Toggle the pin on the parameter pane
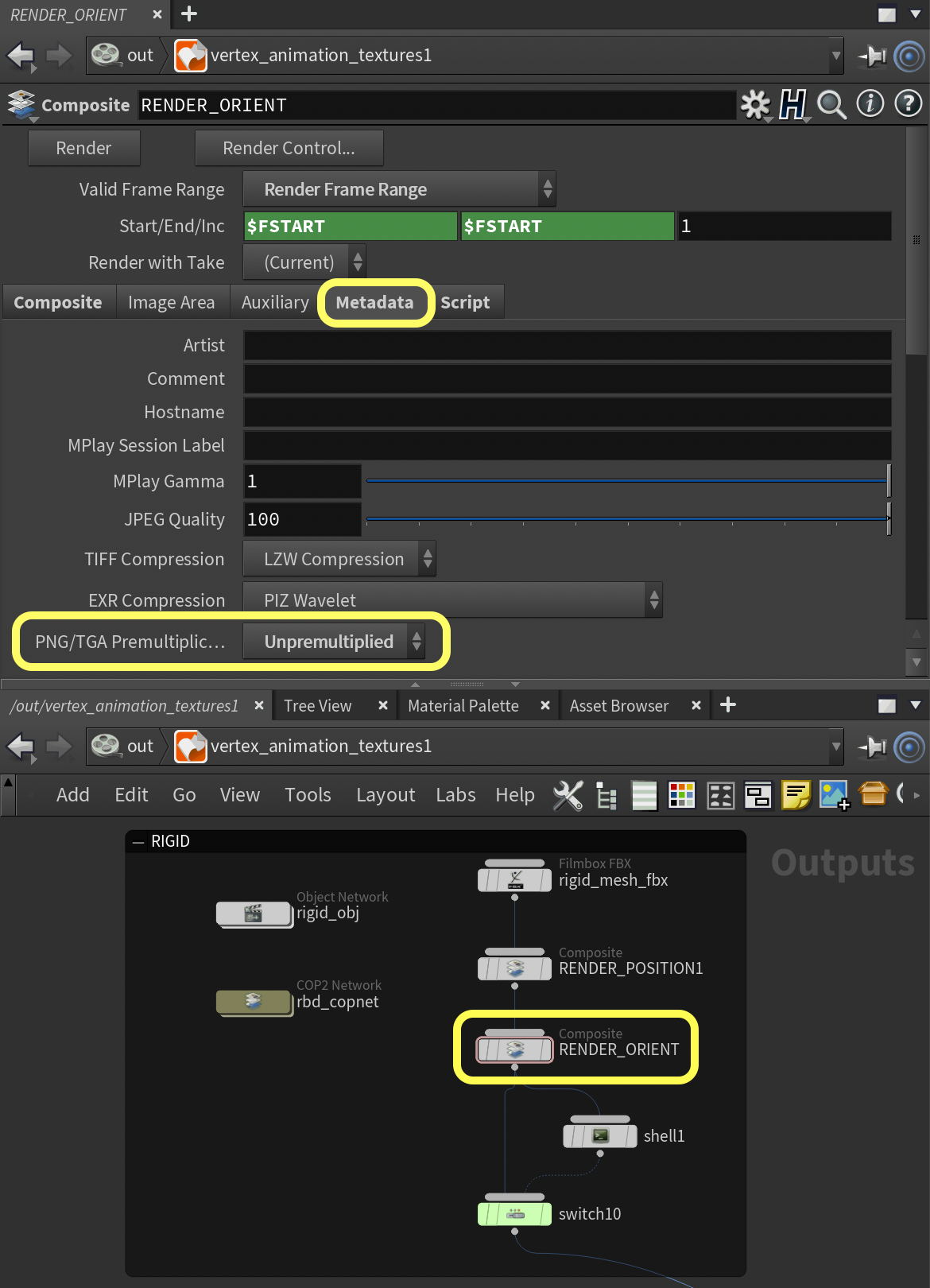Viewport: 930px width, 1288px height. (872, 56)
